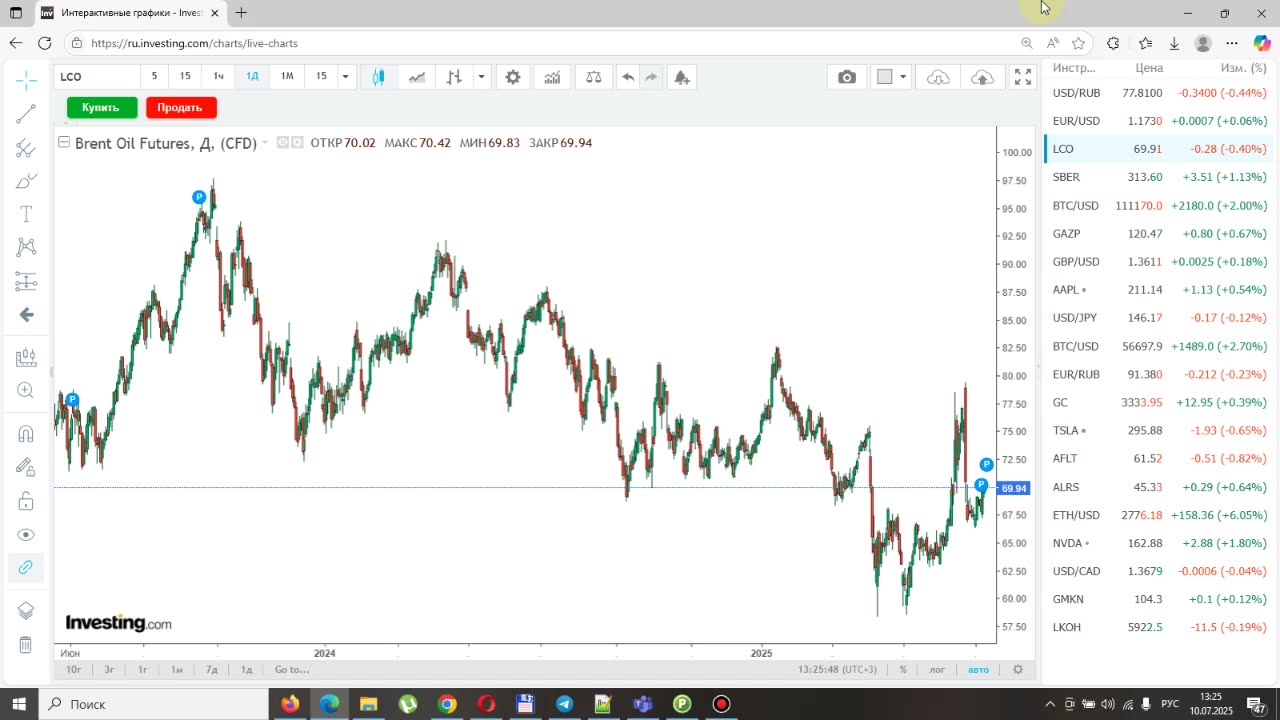
Task: Open the bottom-right chart settings gear
Action: pyautogui.click(x=1018, y=670)
